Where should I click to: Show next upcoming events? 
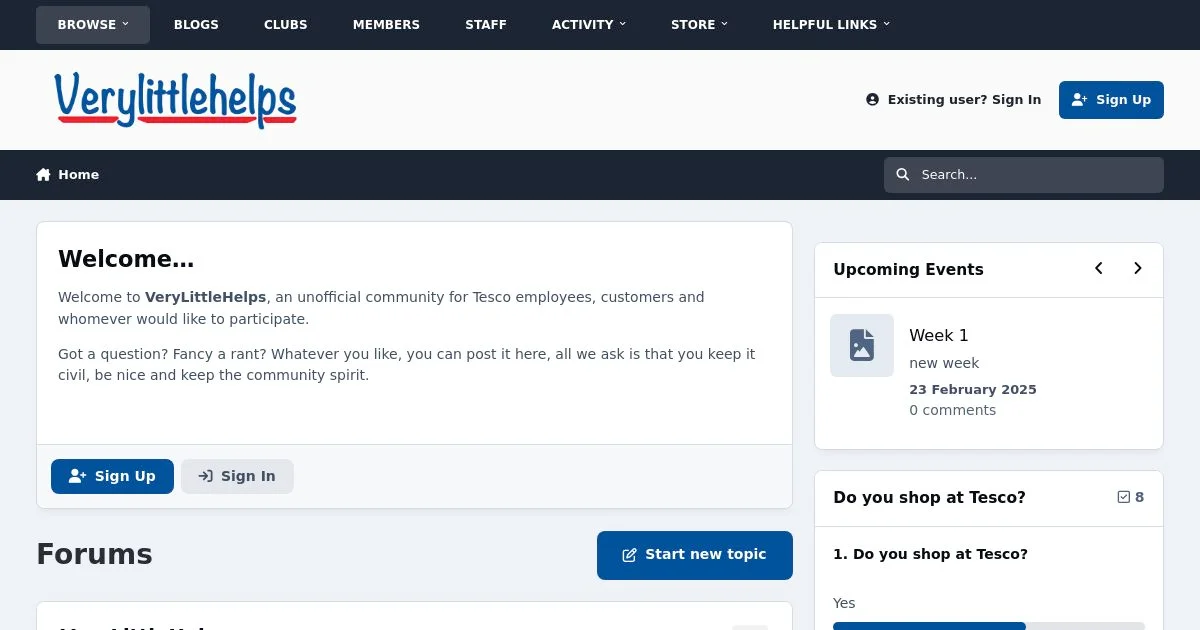pyautogui.click(x=1137, y=269)
